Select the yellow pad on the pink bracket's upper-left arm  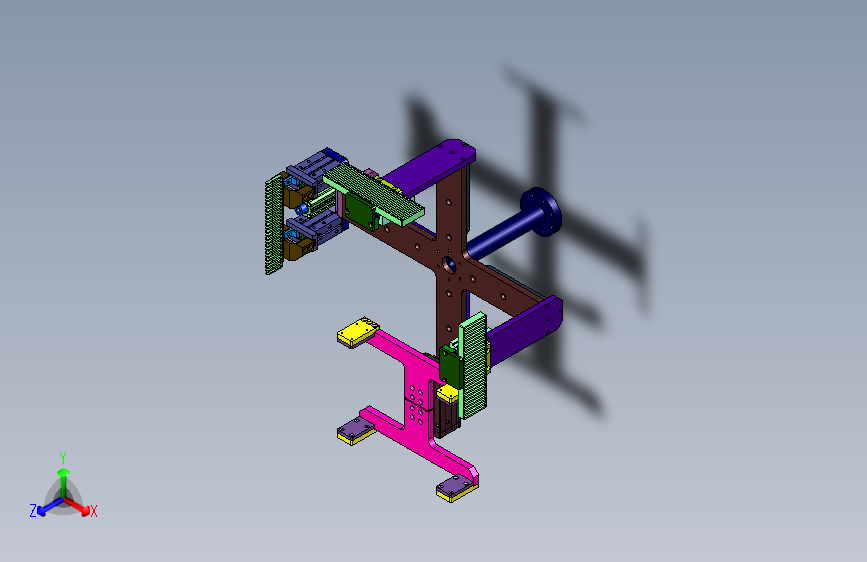(x=357, y=332)
